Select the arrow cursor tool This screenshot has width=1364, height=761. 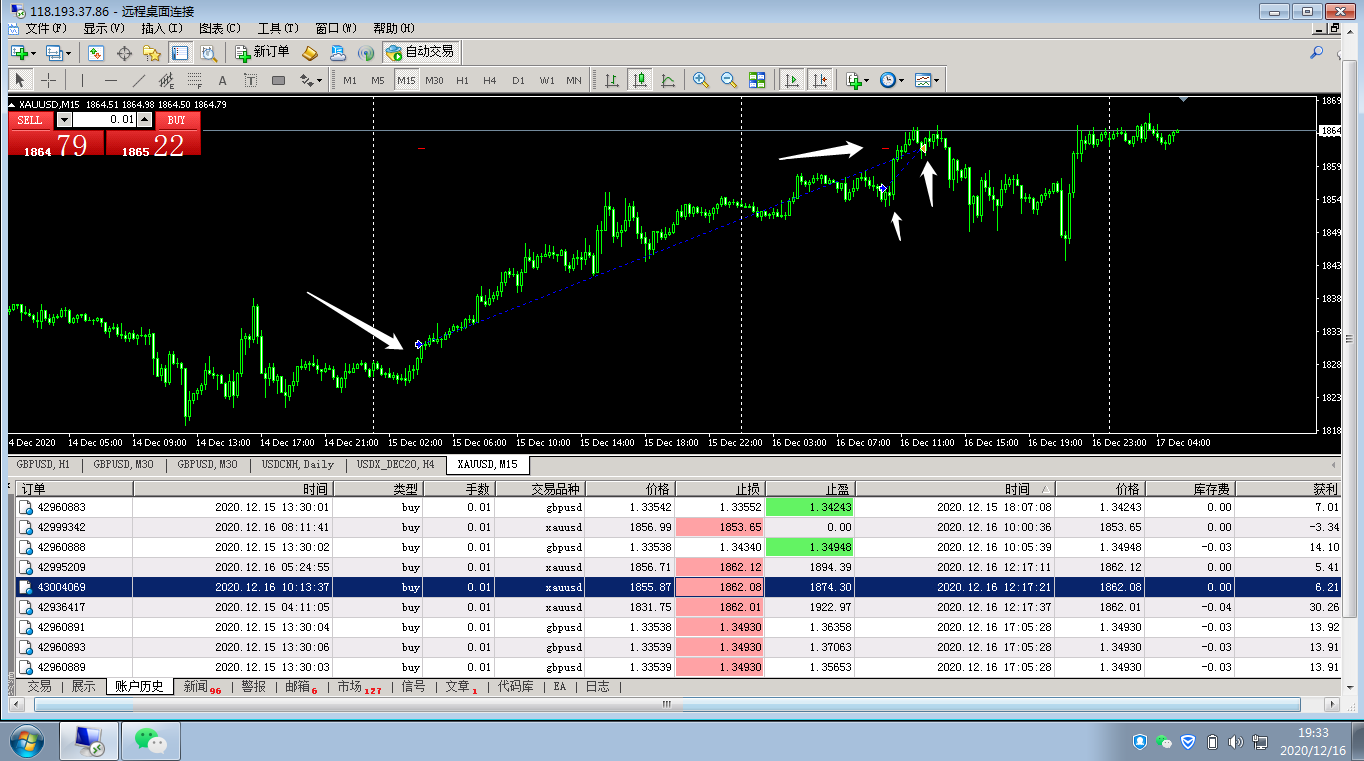[20, 80]
